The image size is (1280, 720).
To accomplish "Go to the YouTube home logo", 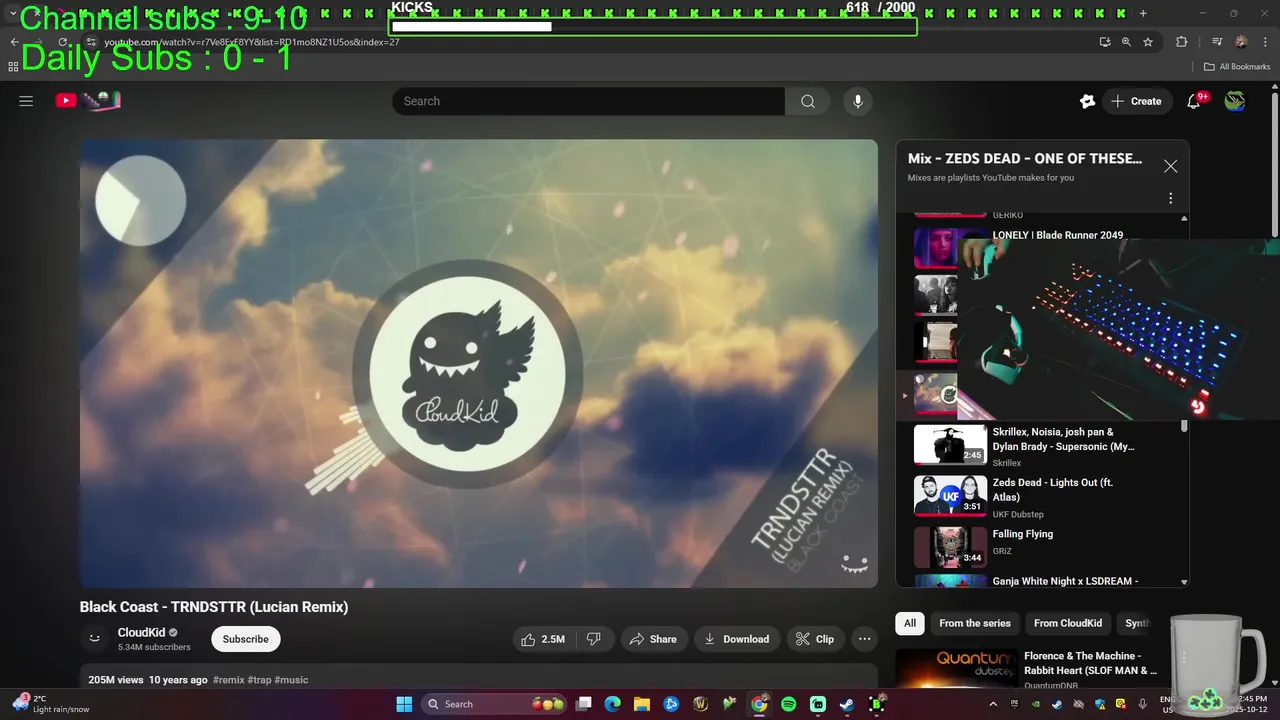I will [88, 100].
